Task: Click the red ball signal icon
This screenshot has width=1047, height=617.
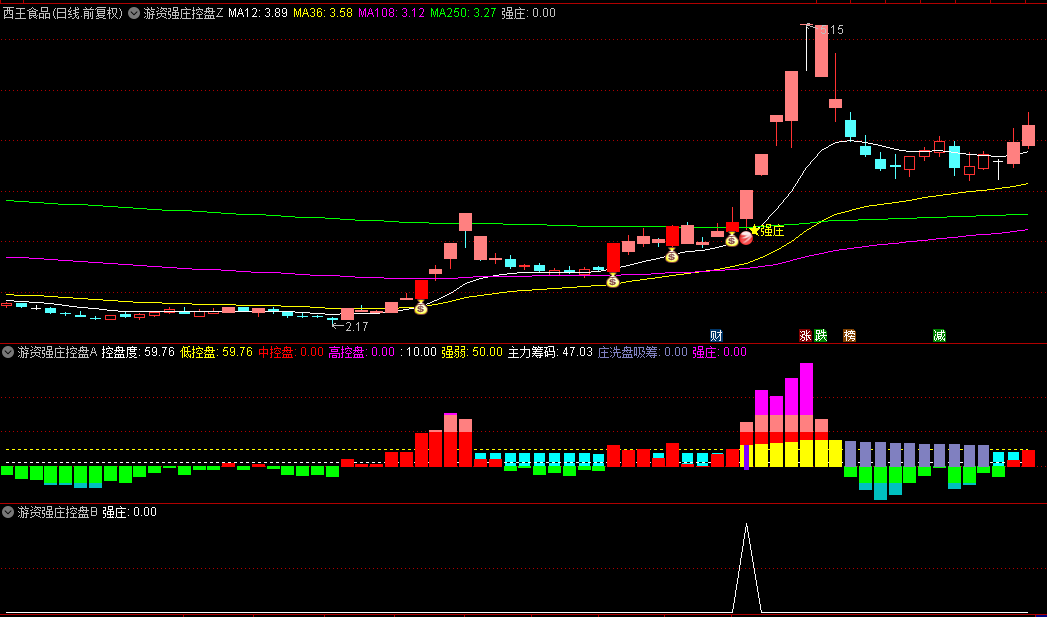Action: click(746, 238)
